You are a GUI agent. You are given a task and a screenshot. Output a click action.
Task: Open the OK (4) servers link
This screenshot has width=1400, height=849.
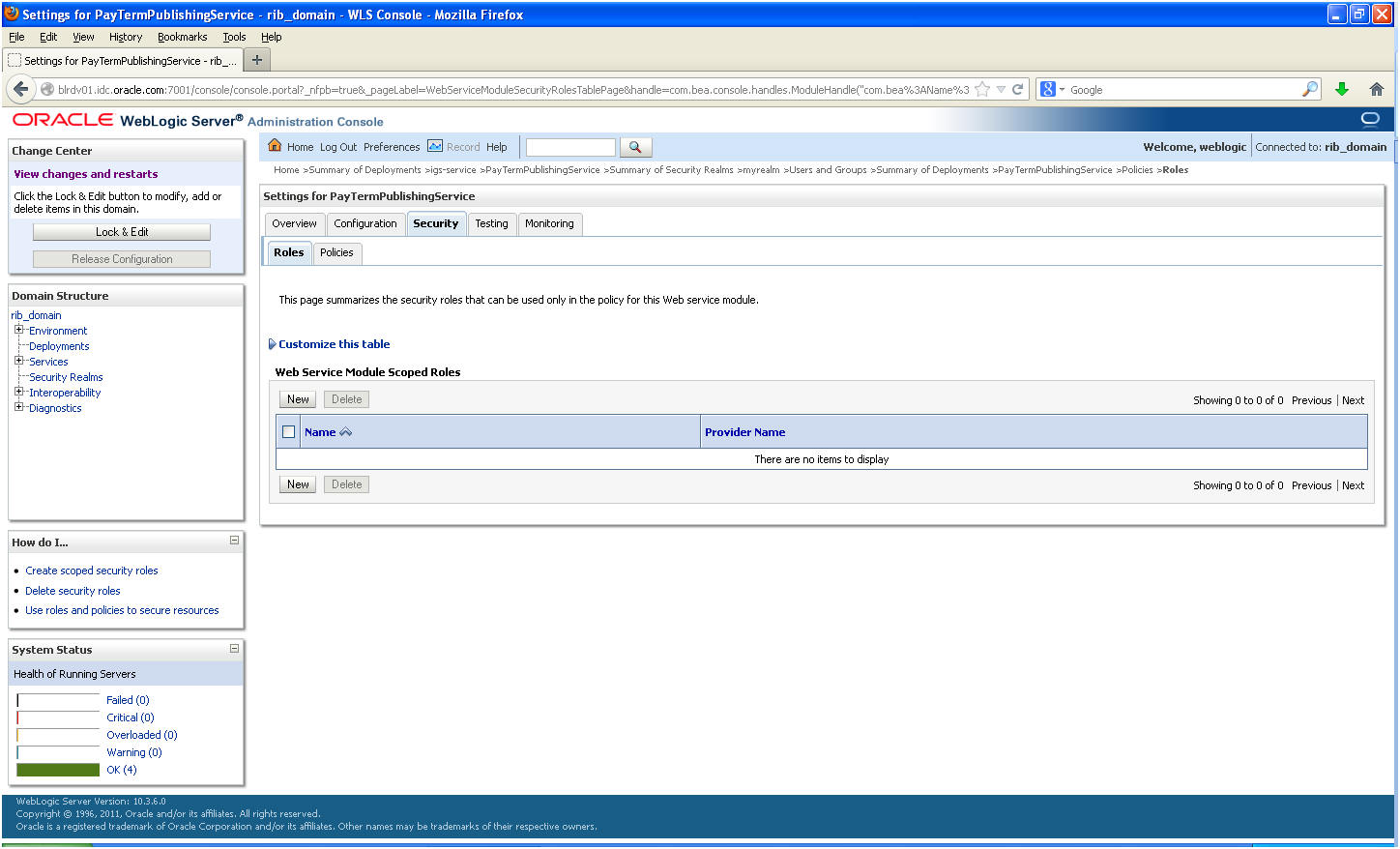122,770
